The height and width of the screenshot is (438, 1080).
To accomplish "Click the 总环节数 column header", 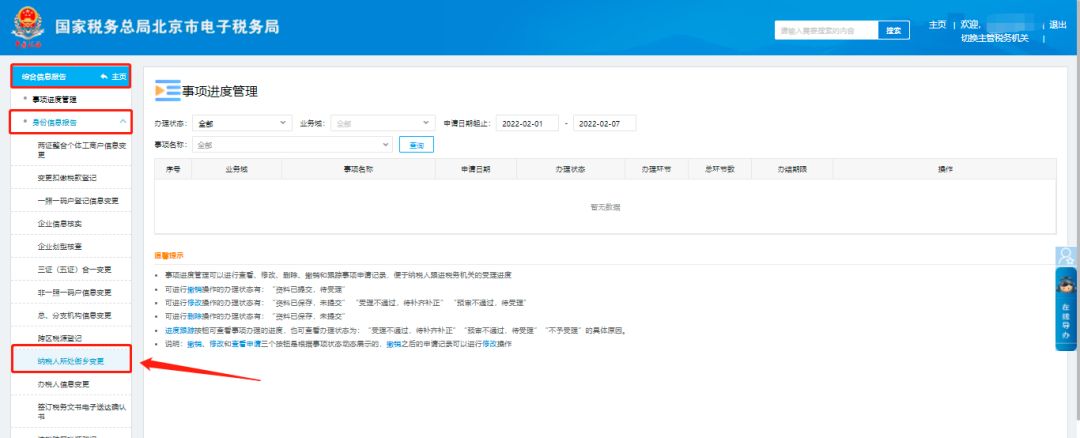I will [x=720, y=169].
